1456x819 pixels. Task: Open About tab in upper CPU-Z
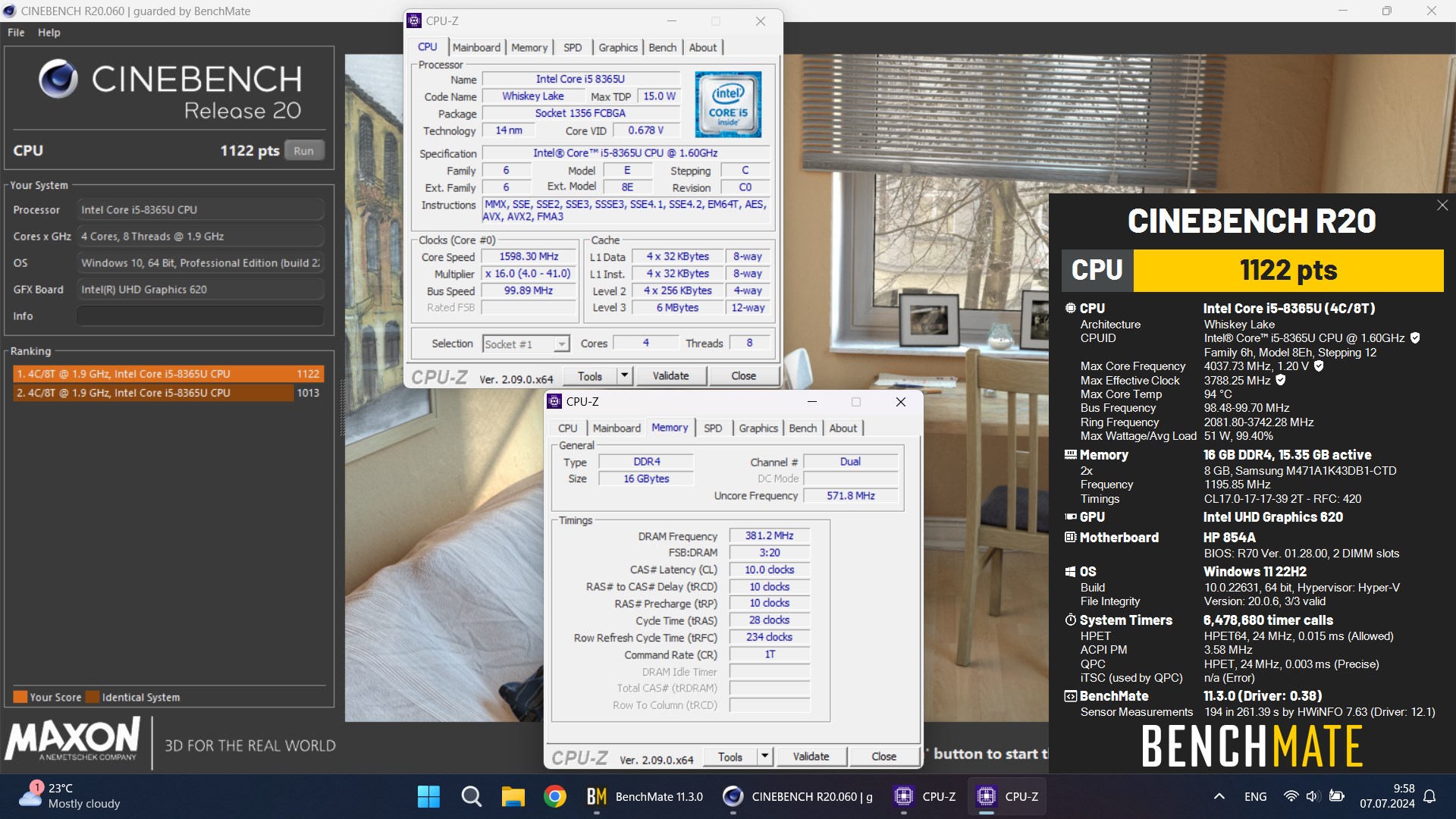point(702,47)
